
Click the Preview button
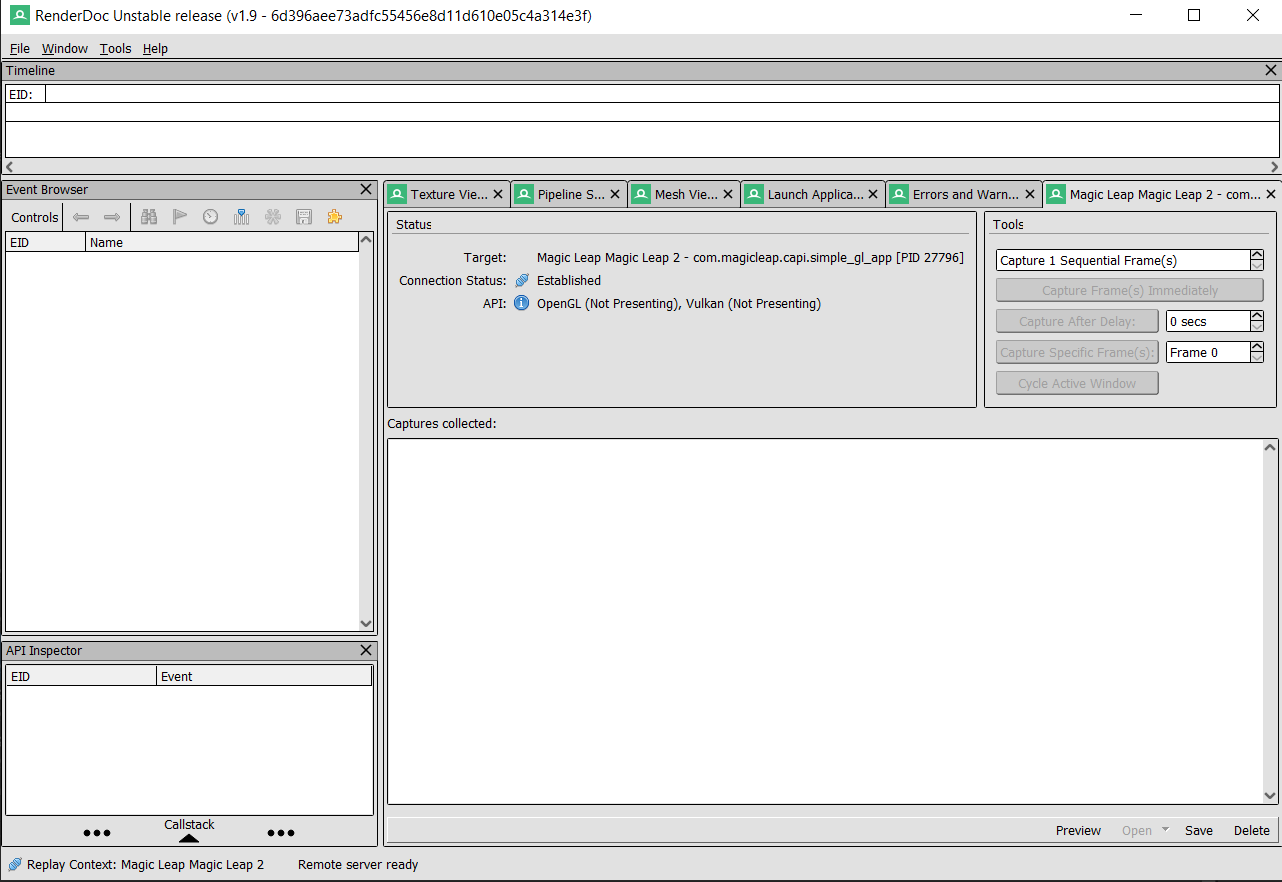coord(1078,830)
